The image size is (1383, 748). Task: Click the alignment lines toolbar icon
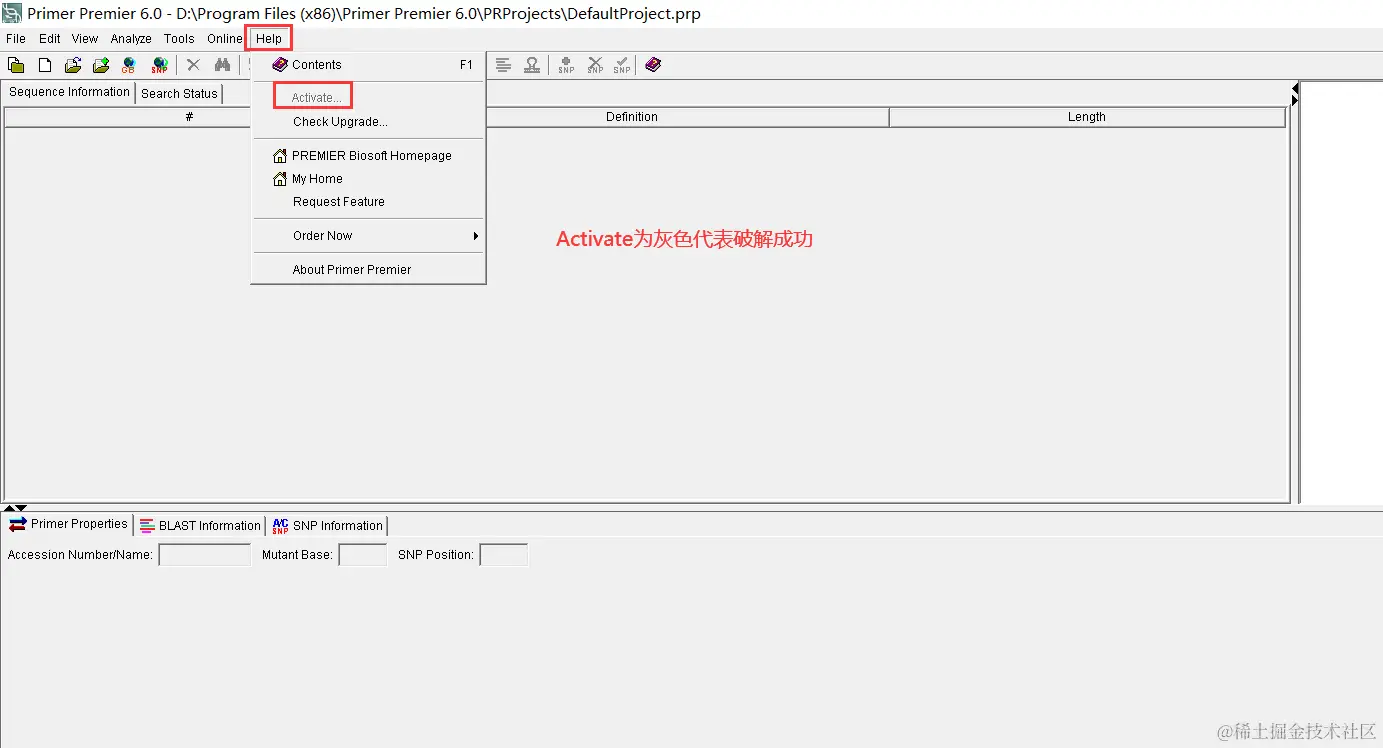pos(503,65)
